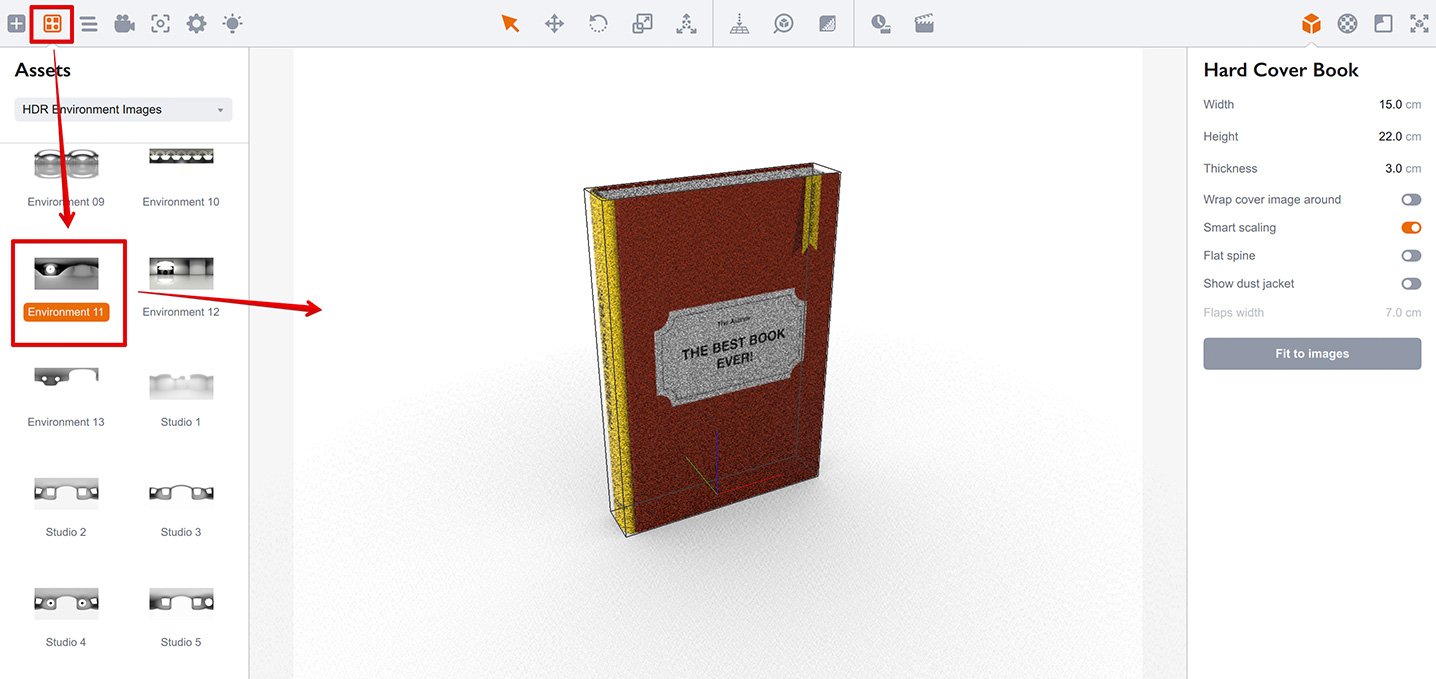Image resolution: width=1436 pixels, height=679 pixels.
Task: Open the HDR Environment Images dropdown
Action: click(122, 110)
